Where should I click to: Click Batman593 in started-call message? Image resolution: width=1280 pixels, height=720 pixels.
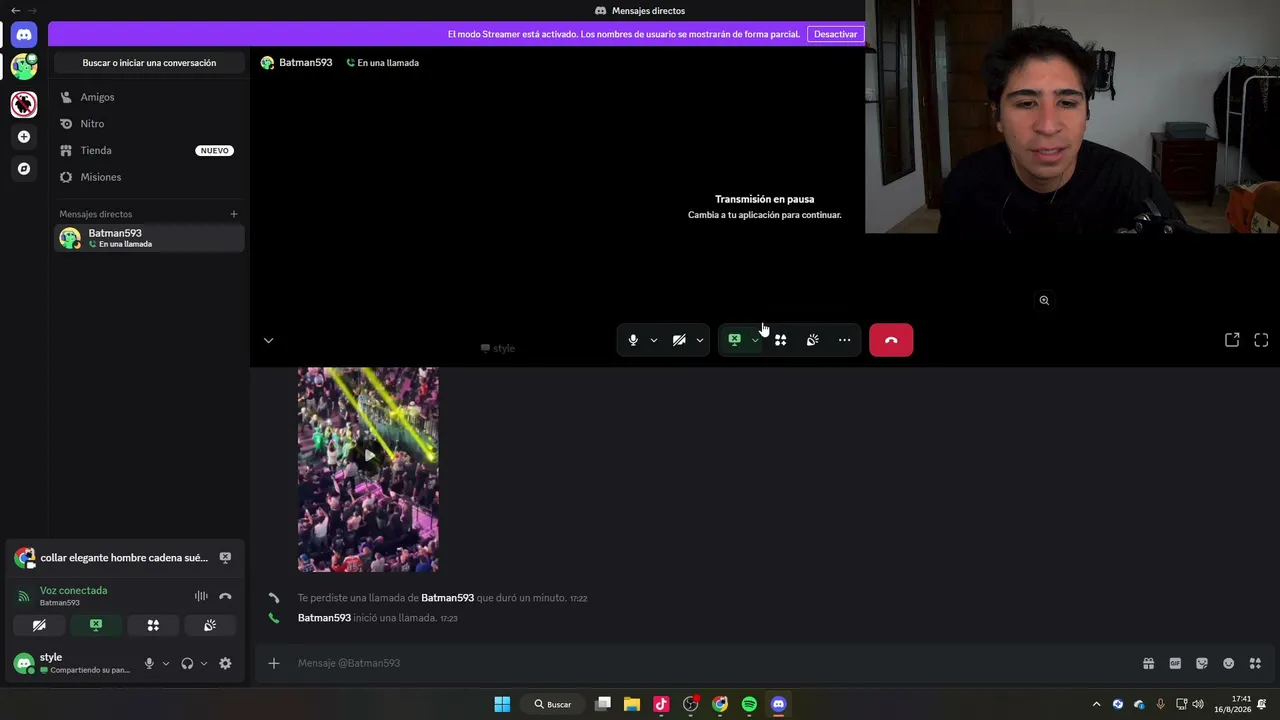click(x=324, y=618)
